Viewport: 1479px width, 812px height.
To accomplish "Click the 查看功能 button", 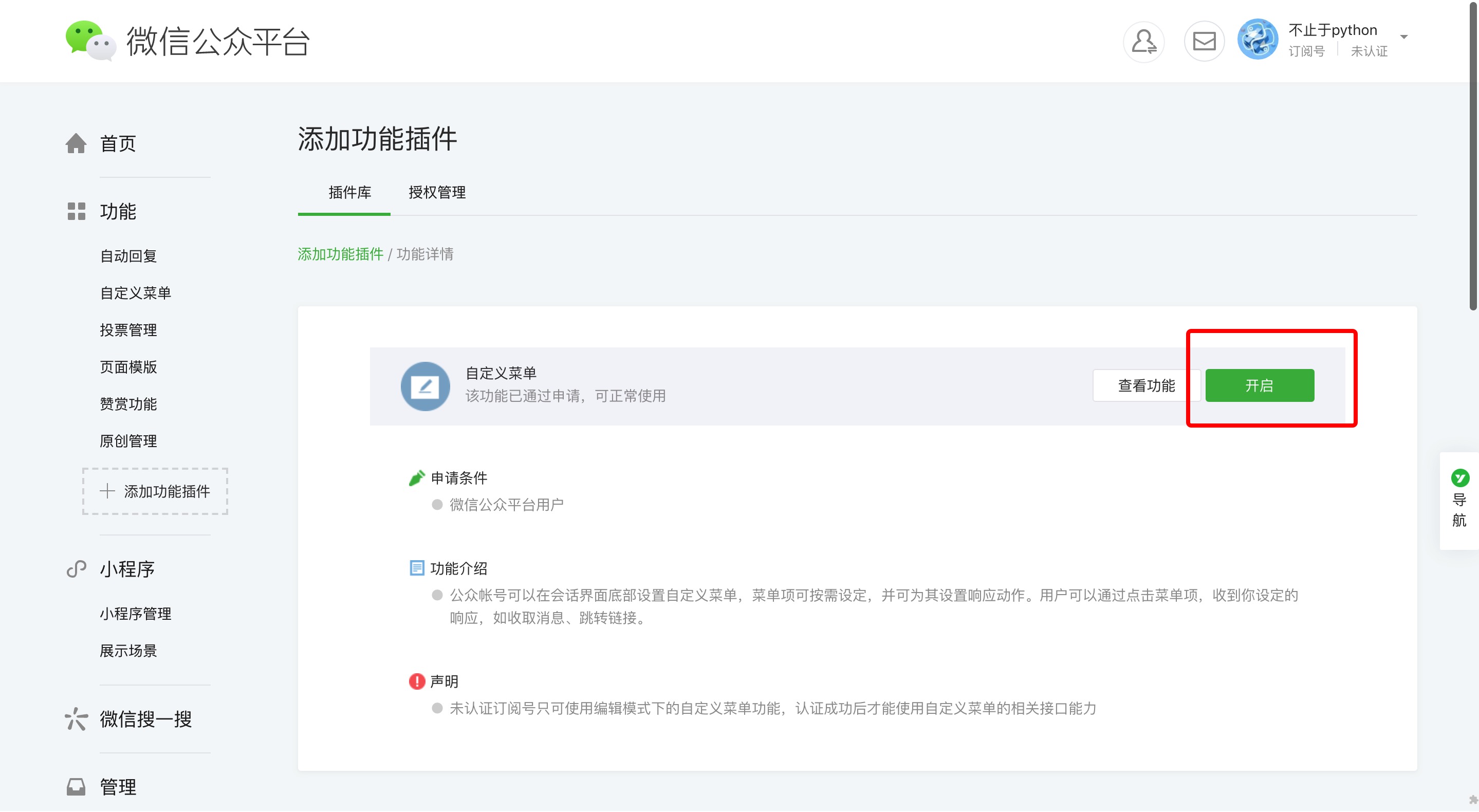I will [1146, 385].
